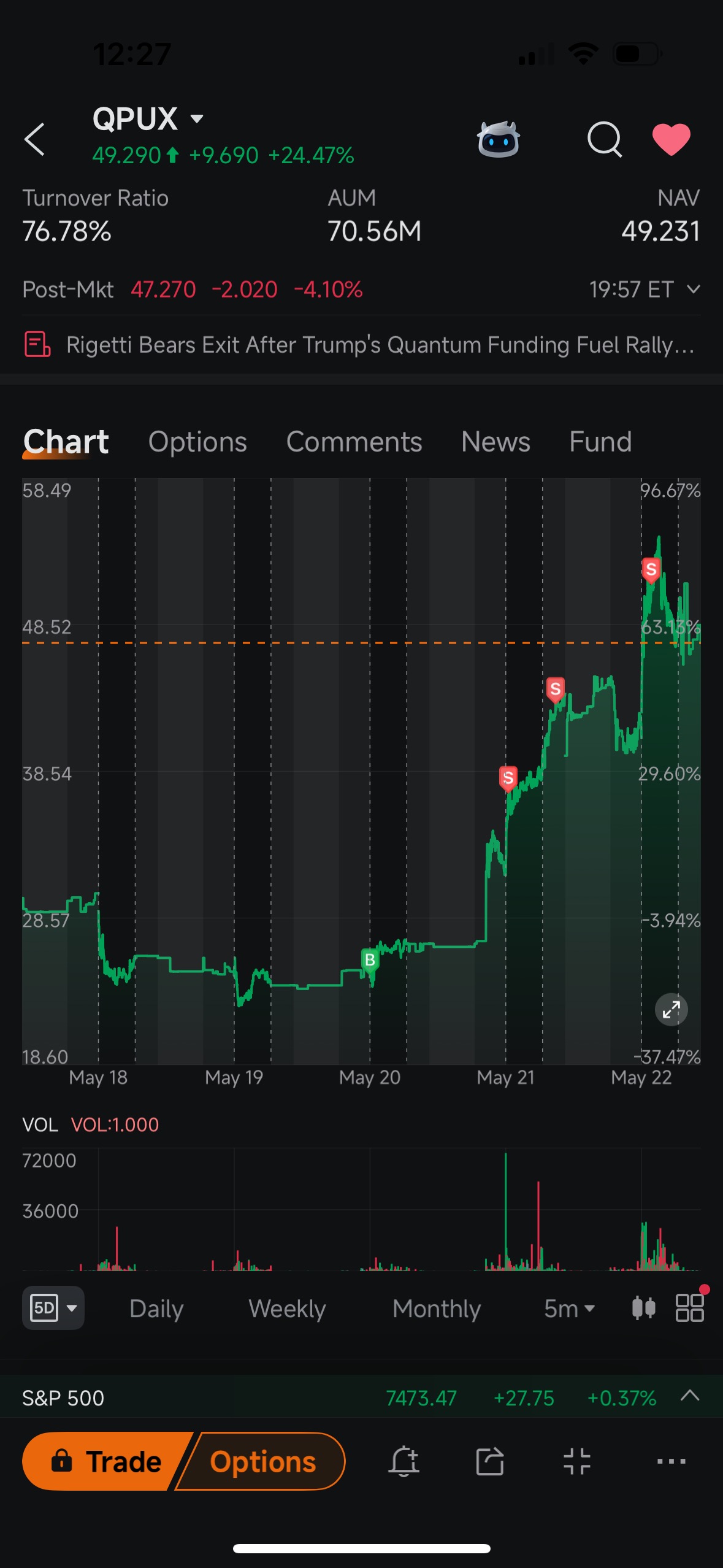The height and width of the screenshot is (1568, 723).
Task: Open the three-dot more menu
Action: click(x=671, y=1461)
